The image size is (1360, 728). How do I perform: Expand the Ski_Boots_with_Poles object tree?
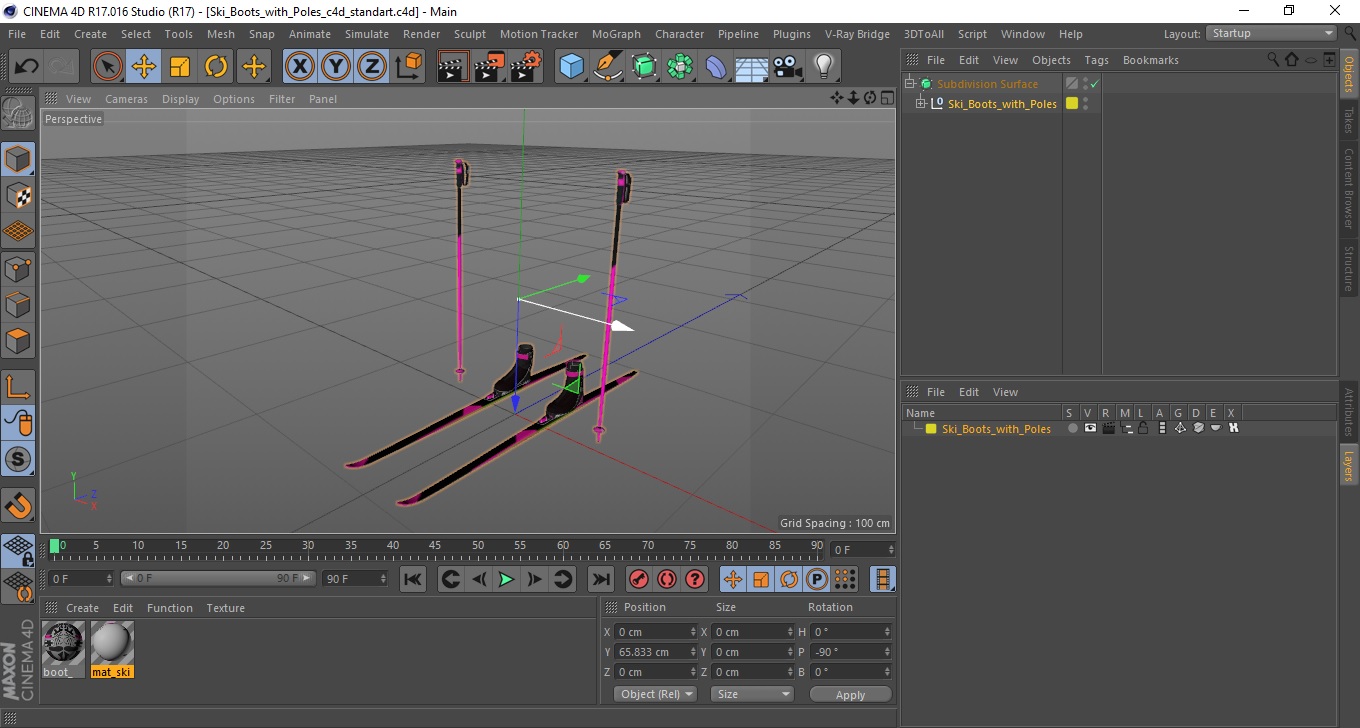[x=921, y=103]
